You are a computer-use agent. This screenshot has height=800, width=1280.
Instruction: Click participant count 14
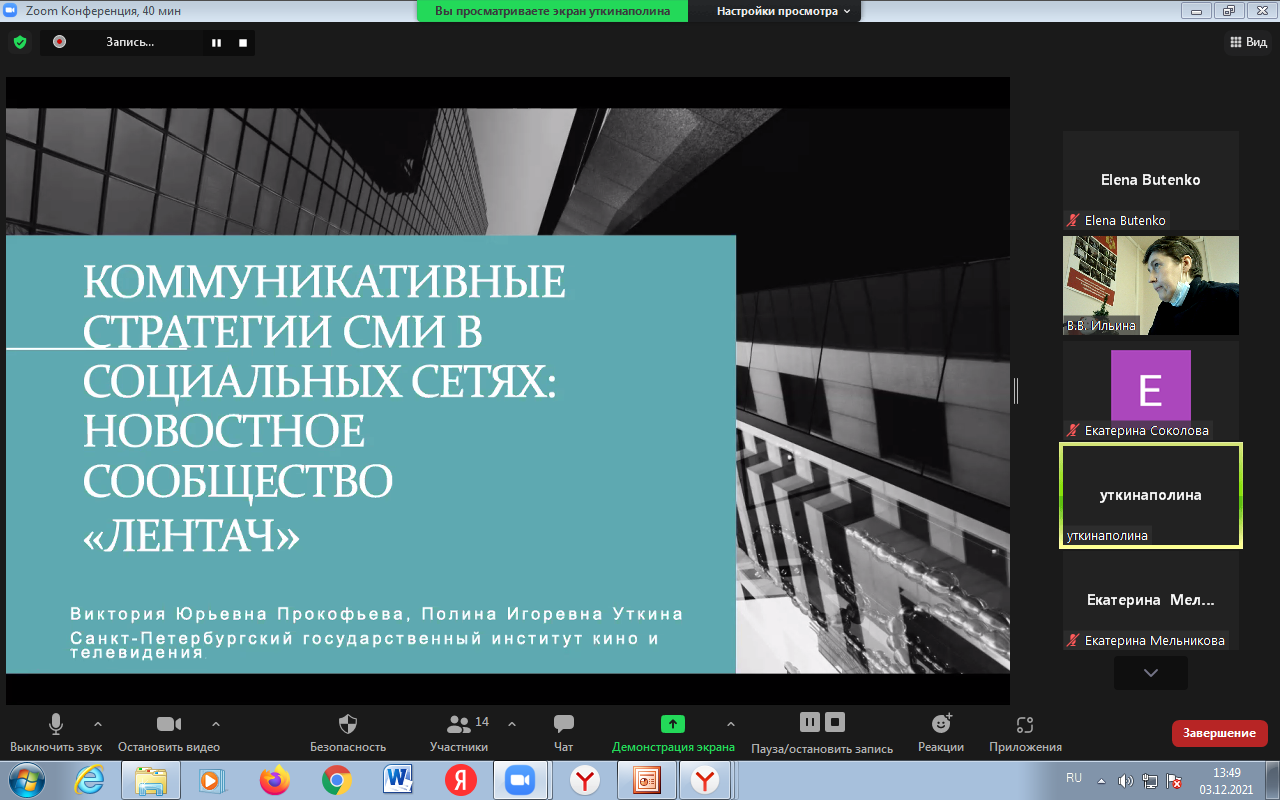point(482,721)
